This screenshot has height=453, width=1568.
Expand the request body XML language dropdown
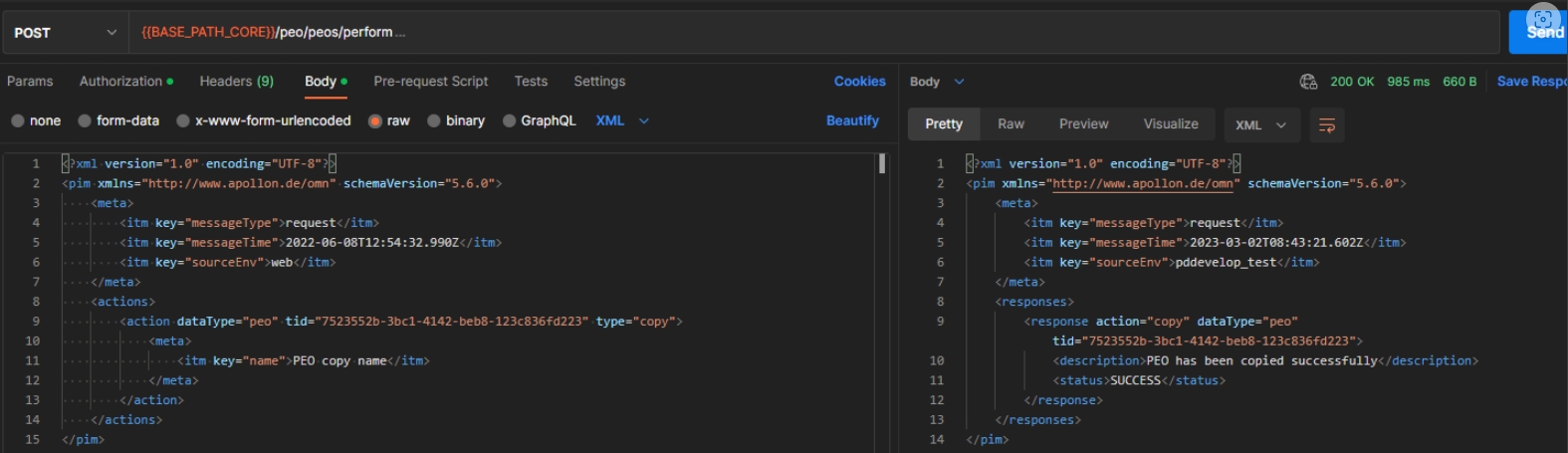click(622, 120)
